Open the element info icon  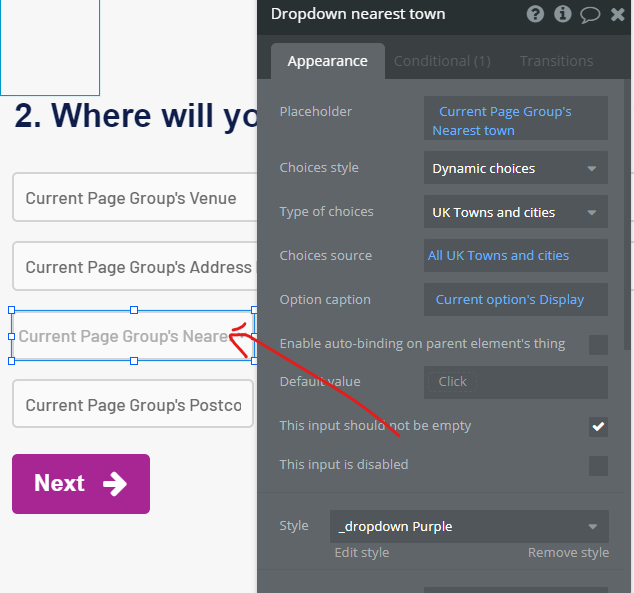click(563, 14)
